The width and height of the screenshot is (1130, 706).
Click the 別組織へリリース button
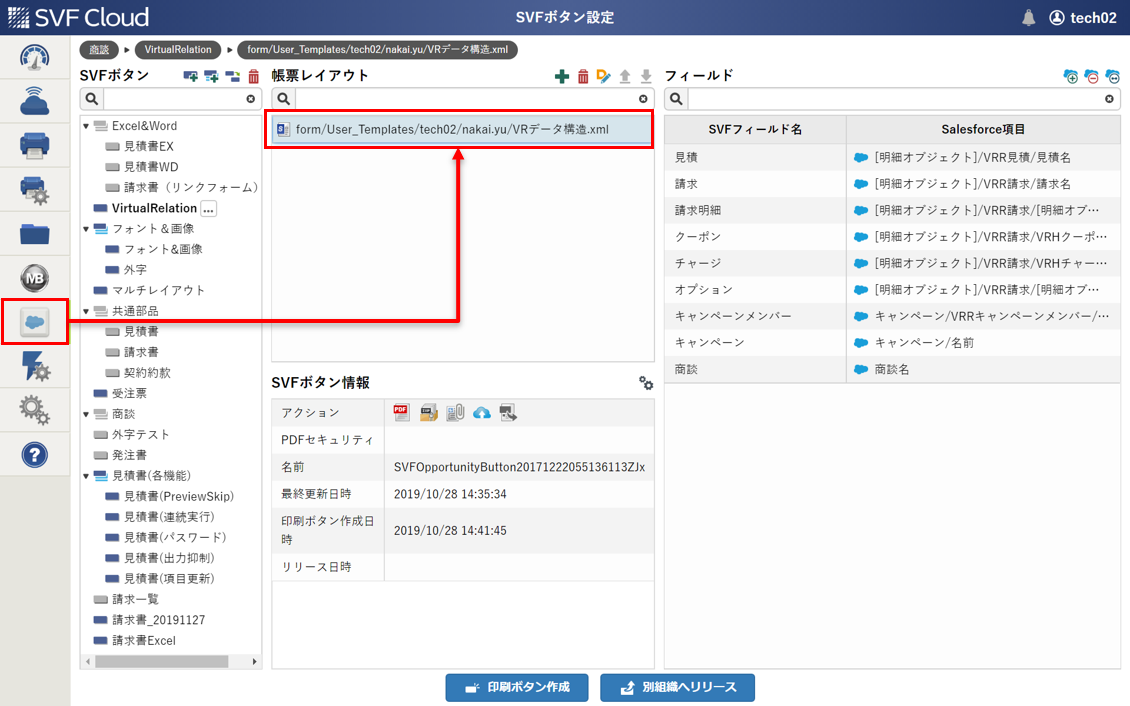click(x=677, y=687)
